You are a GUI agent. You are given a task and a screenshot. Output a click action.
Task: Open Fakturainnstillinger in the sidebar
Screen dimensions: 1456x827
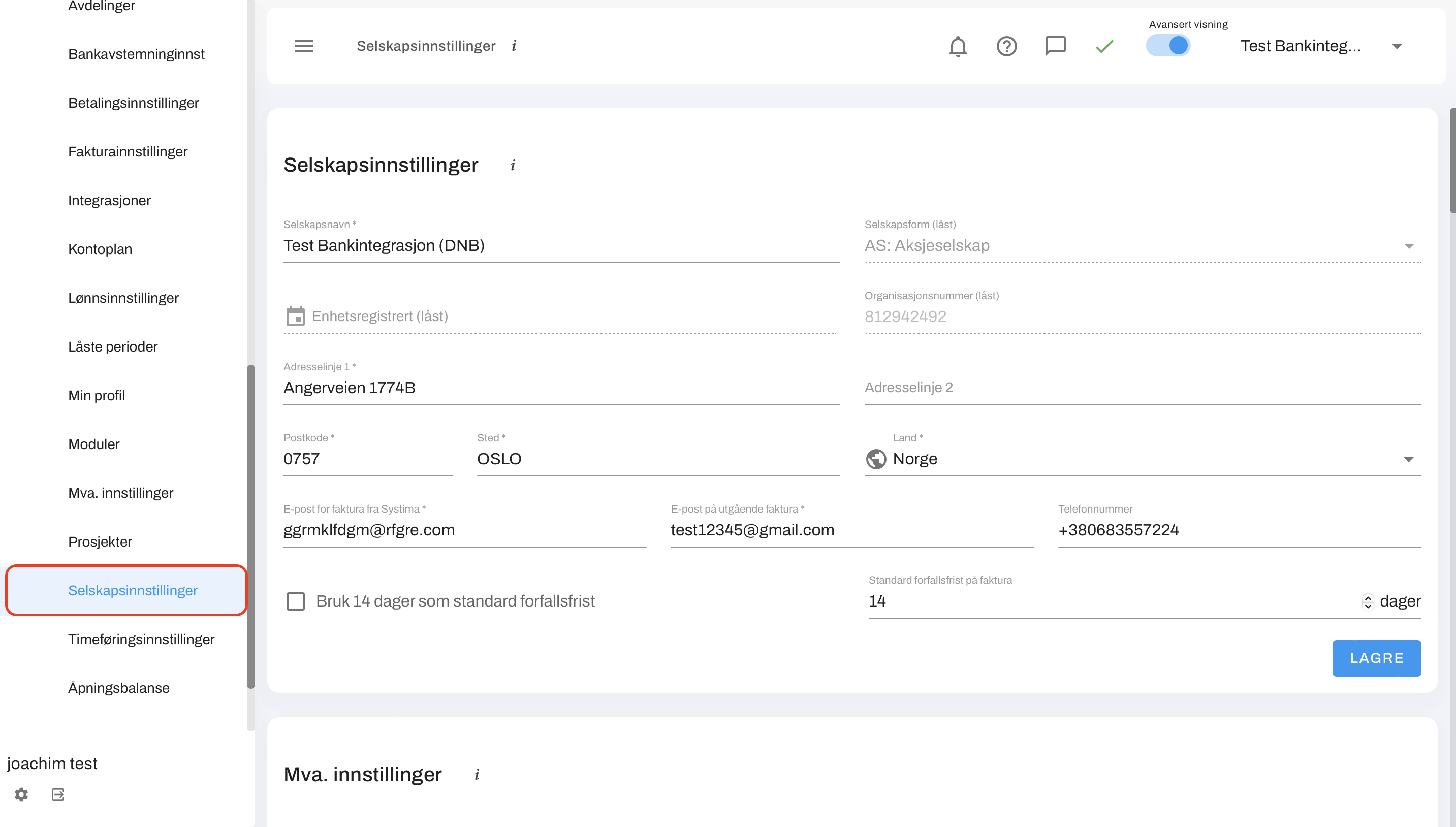[128, 152]
